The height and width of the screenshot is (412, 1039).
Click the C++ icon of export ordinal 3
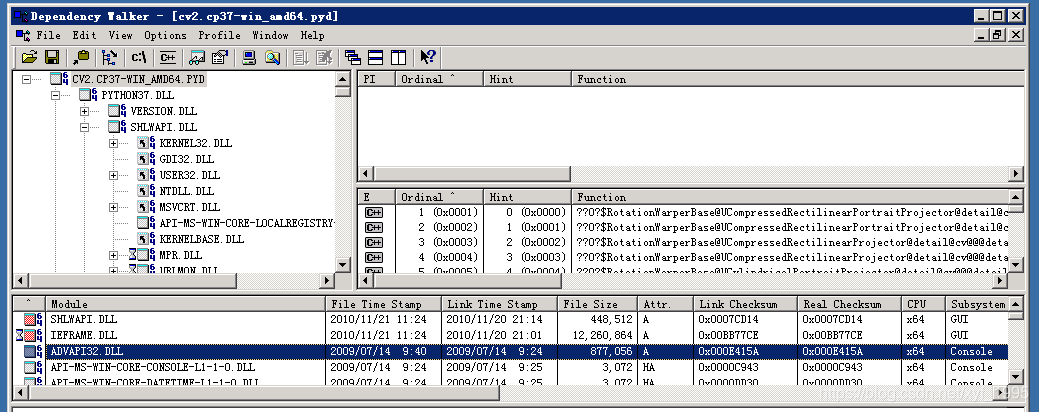(374, 242)
